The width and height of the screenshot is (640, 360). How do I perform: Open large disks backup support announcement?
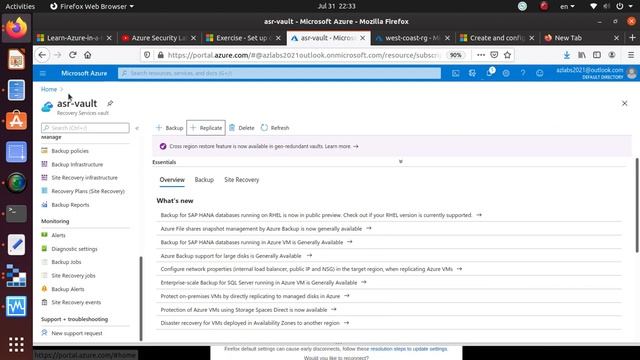(x=236, y=256)
